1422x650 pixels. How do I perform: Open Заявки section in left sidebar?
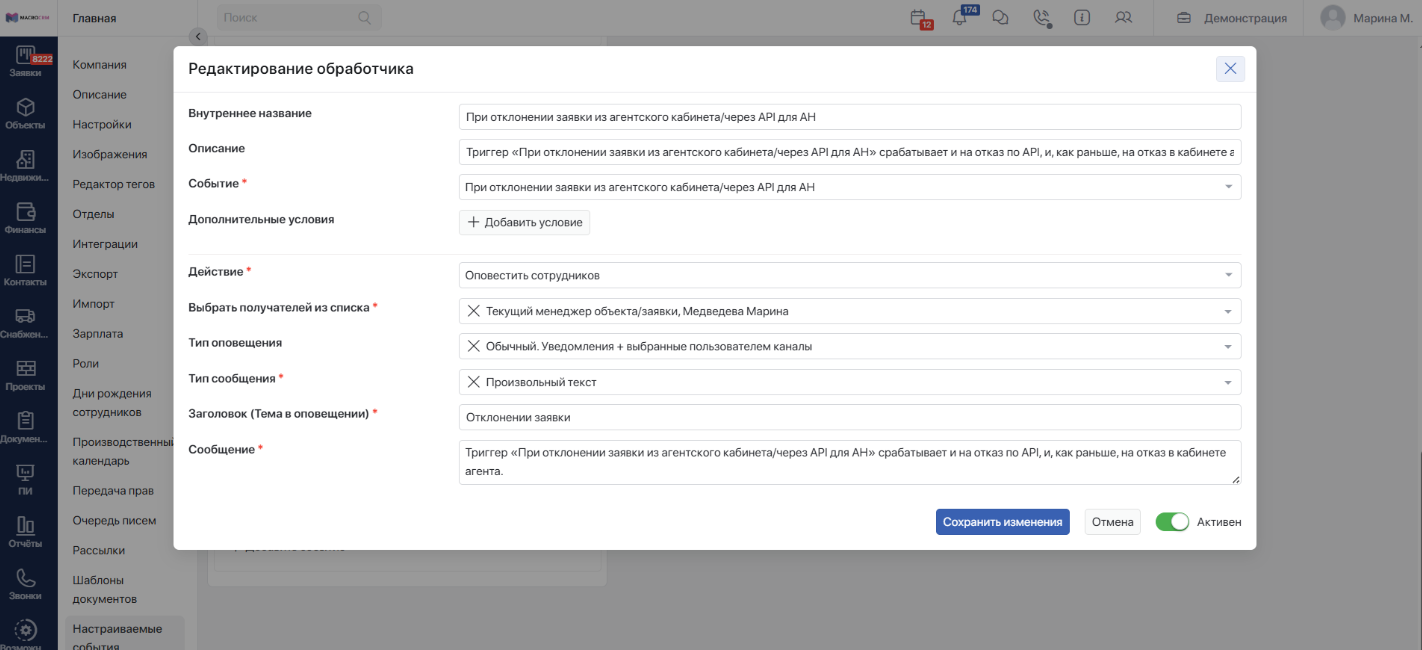coord(26,62)
